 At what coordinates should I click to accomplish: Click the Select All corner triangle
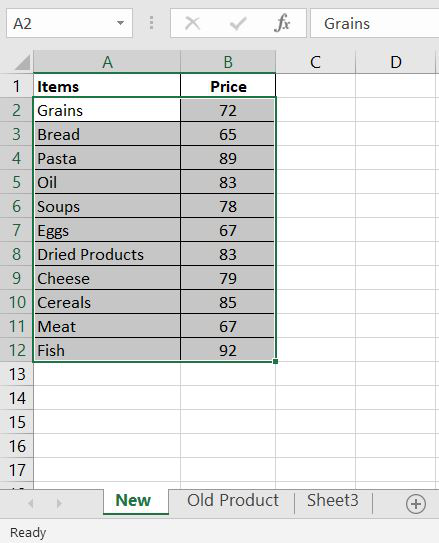23,63
